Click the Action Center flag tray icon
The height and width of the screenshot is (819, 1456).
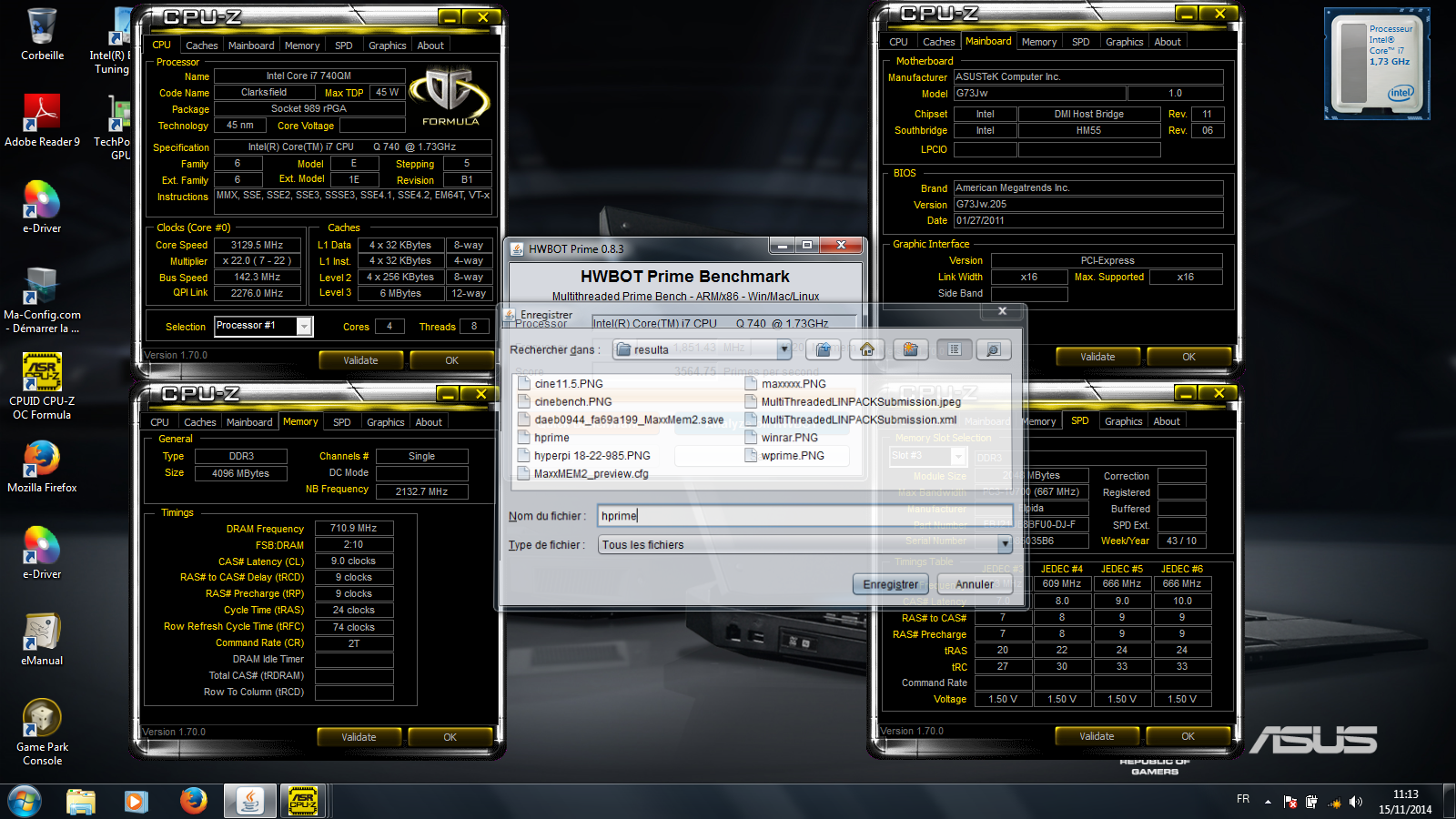(x=1290, y=802)
